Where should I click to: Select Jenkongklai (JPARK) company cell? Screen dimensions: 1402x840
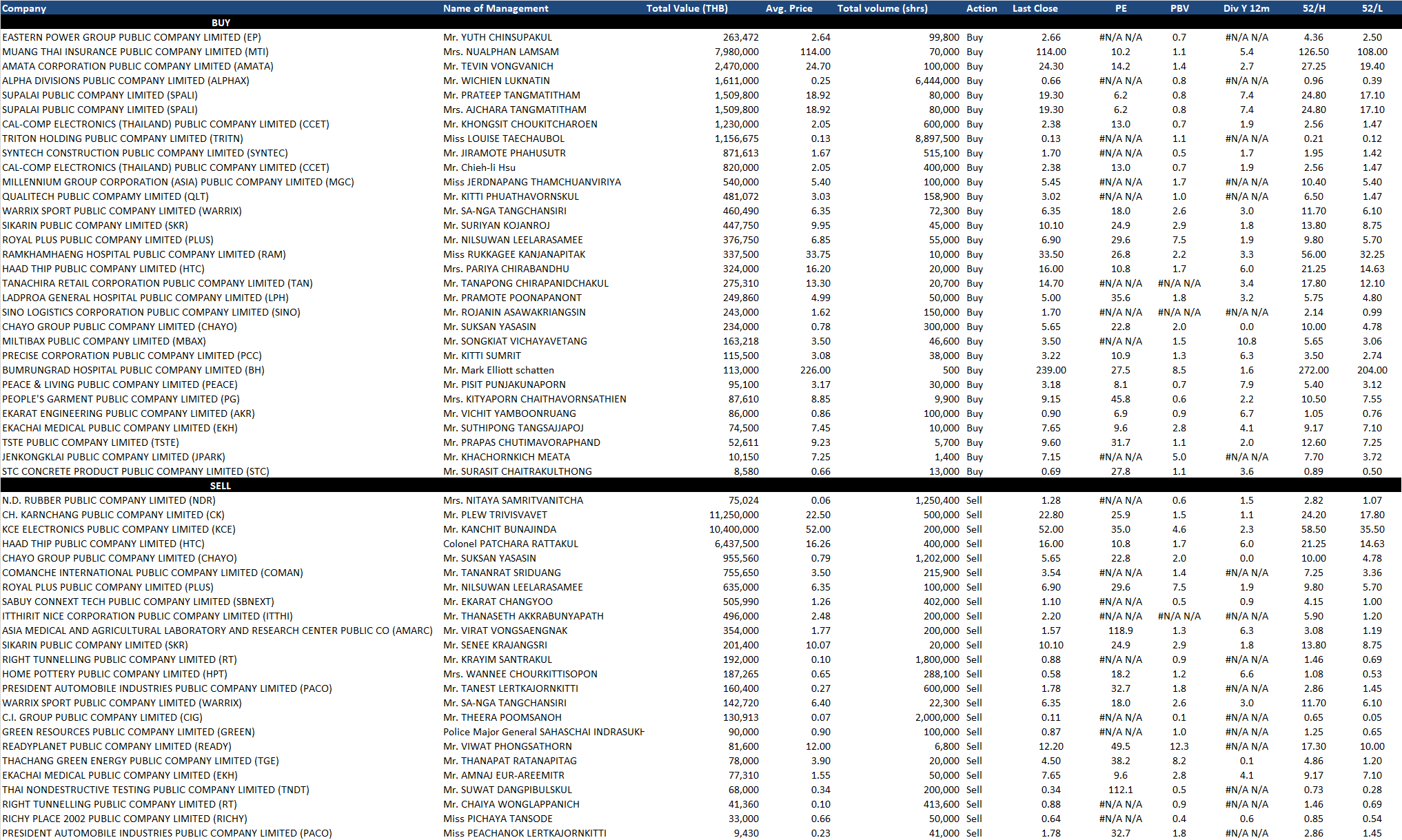point(114,457)
